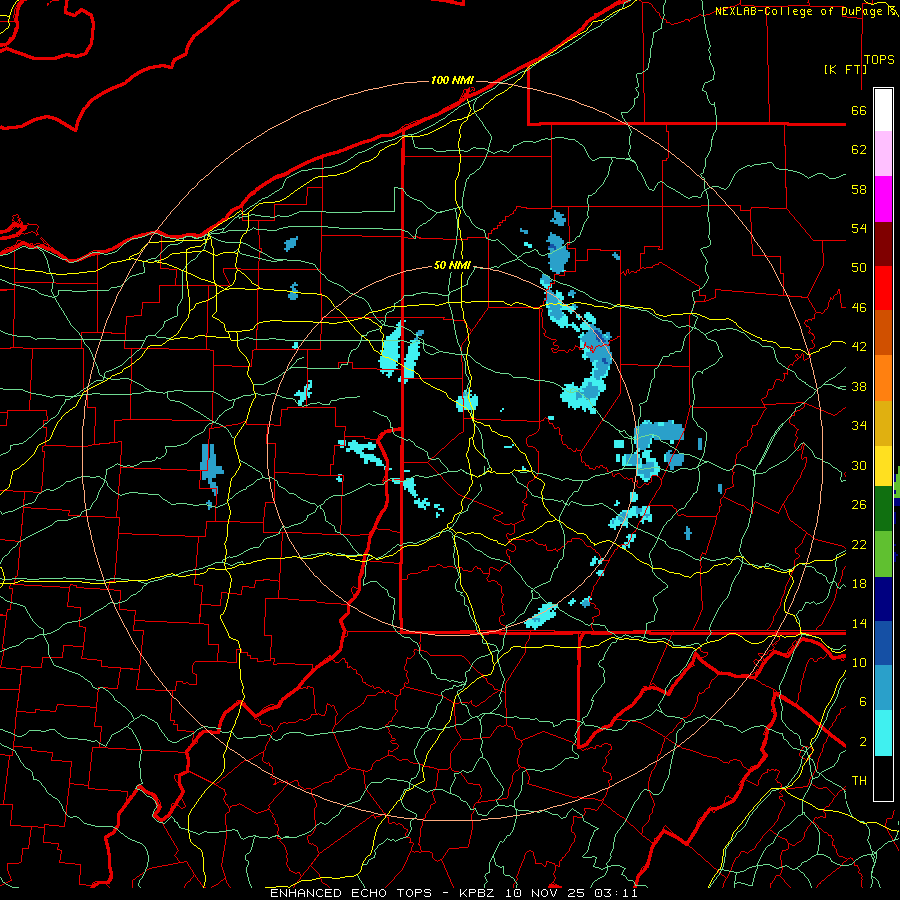Click the 26 legend scale label

click(x=859, y=505)
